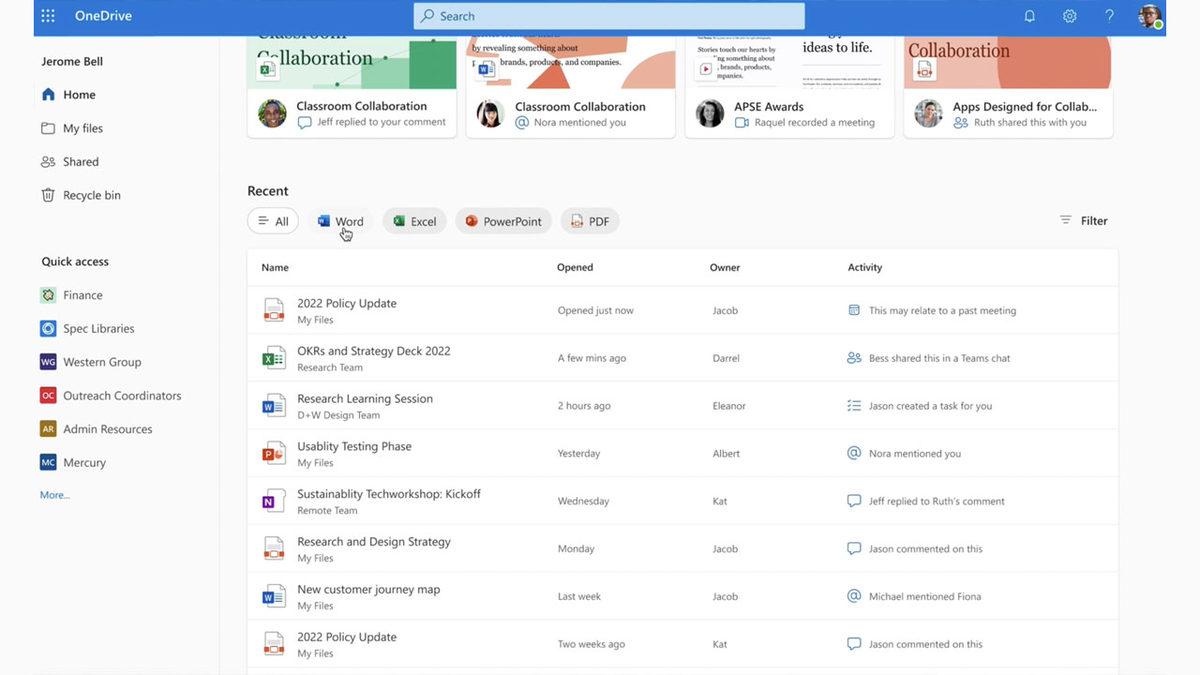Sort files by the Name column
1200x675 pixels.
pyautogui.click(x=275, y=267)
